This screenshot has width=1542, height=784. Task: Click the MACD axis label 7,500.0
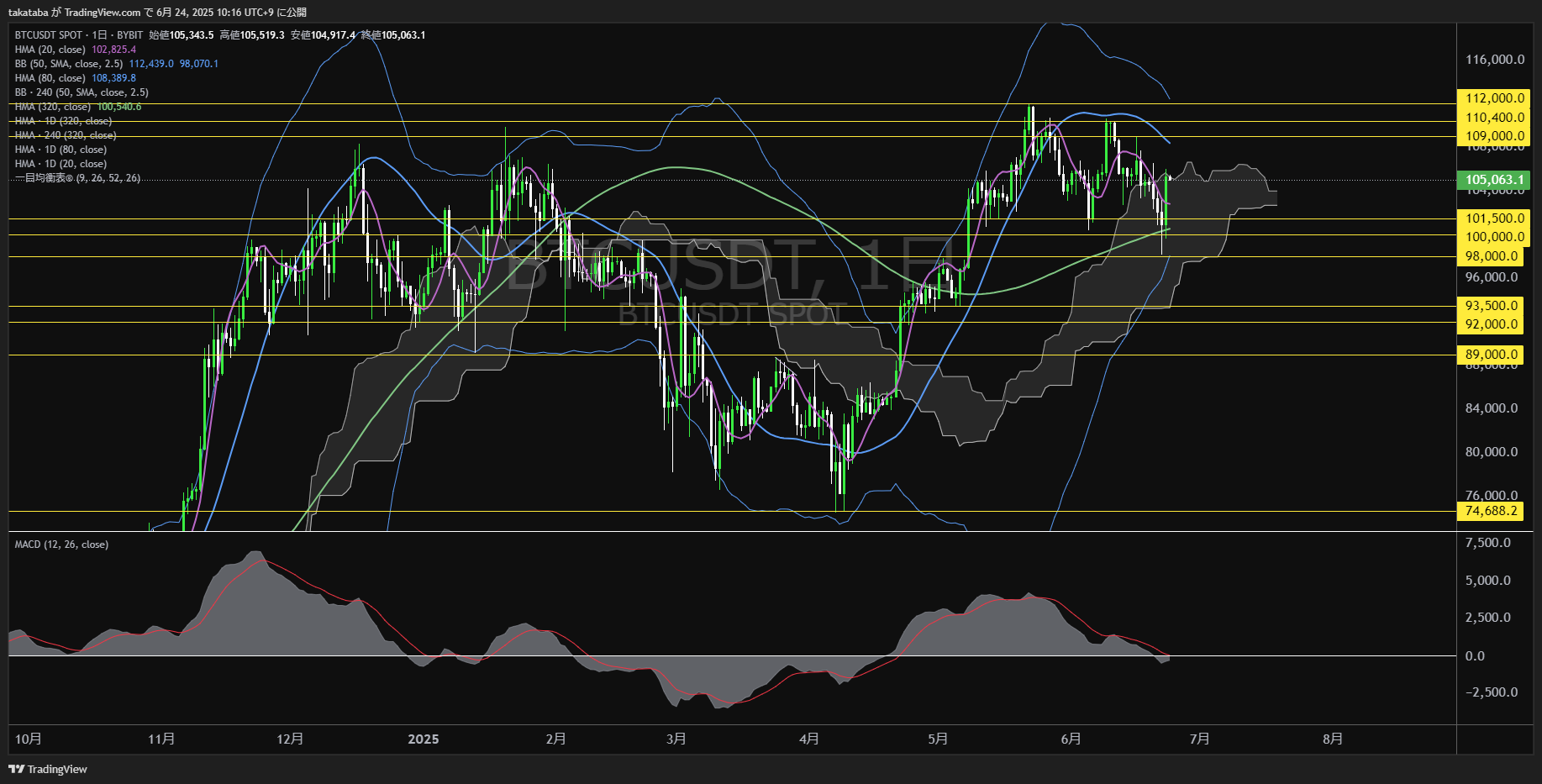1487,543
